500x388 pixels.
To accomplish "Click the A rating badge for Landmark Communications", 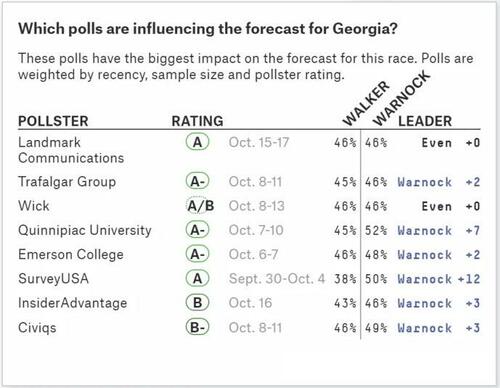I will tap(197, 142).
